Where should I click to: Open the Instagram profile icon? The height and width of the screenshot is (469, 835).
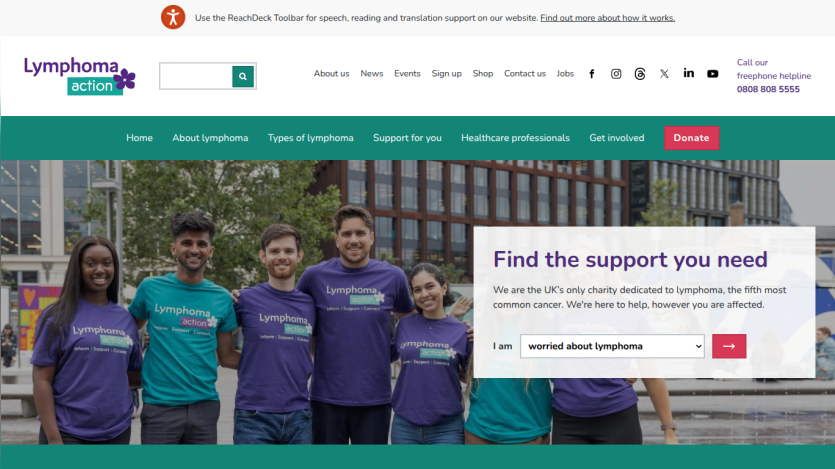pos(616,73)
